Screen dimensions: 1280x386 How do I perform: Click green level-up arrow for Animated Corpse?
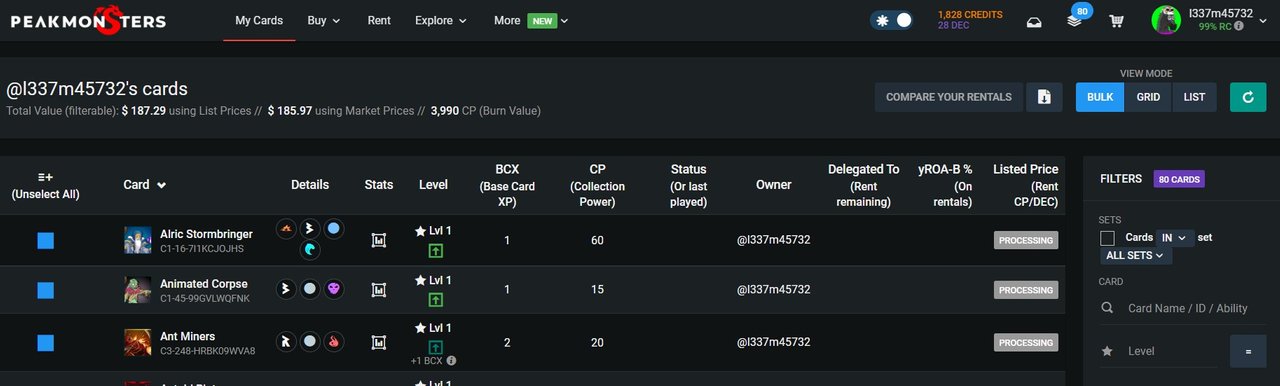pyautogui.click(x=435, y=300)
